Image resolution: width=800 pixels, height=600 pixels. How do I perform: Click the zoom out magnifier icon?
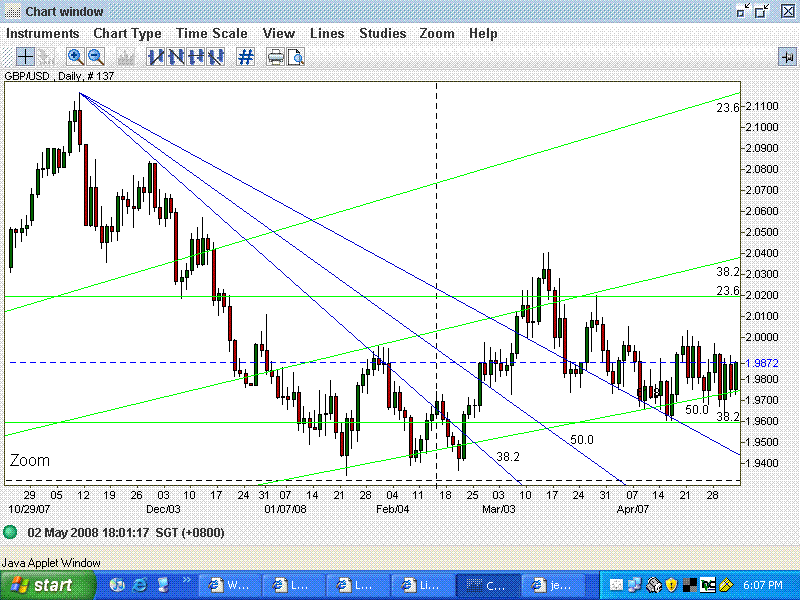(x=96, y=57)
